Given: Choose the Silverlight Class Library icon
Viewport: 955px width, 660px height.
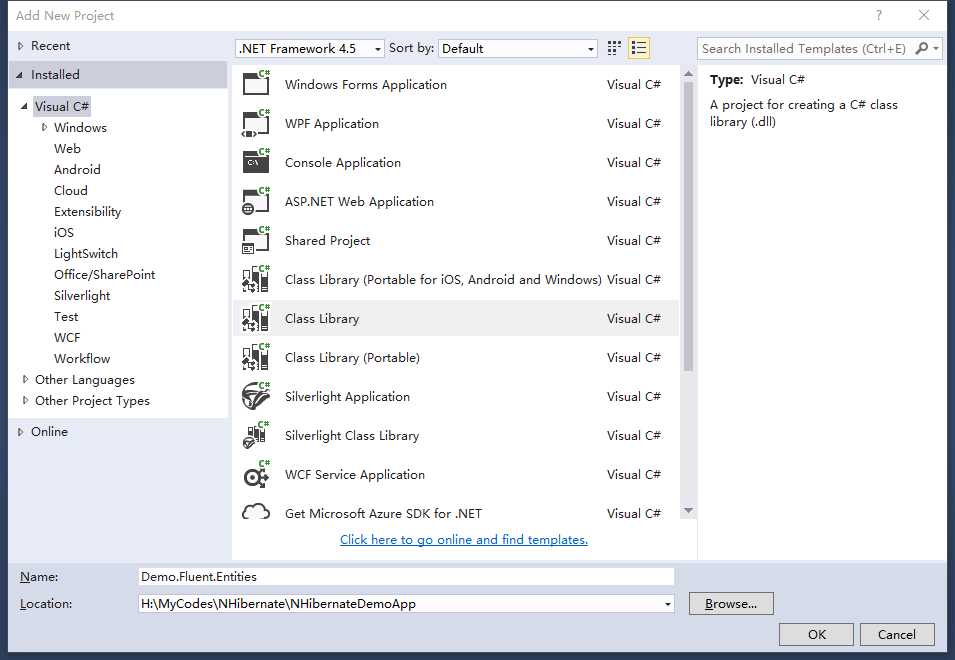Looking at the screenshot, I should 256,435.
